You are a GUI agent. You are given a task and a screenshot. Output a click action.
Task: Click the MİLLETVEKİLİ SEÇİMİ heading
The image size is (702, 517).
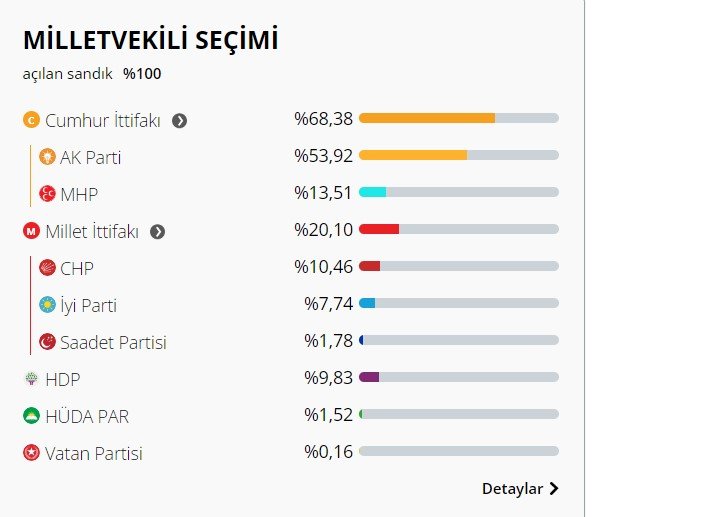[150, 40]
